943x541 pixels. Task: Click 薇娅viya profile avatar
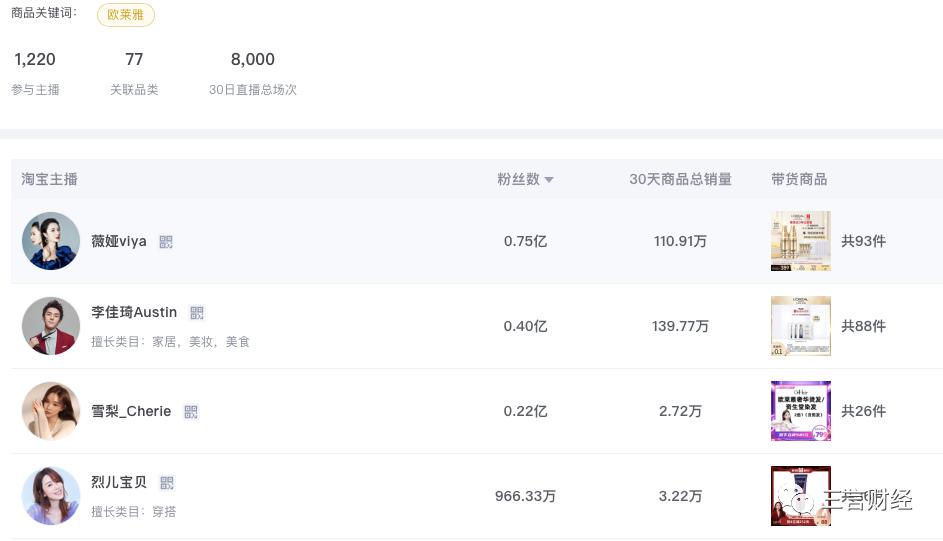pos(51,241)
